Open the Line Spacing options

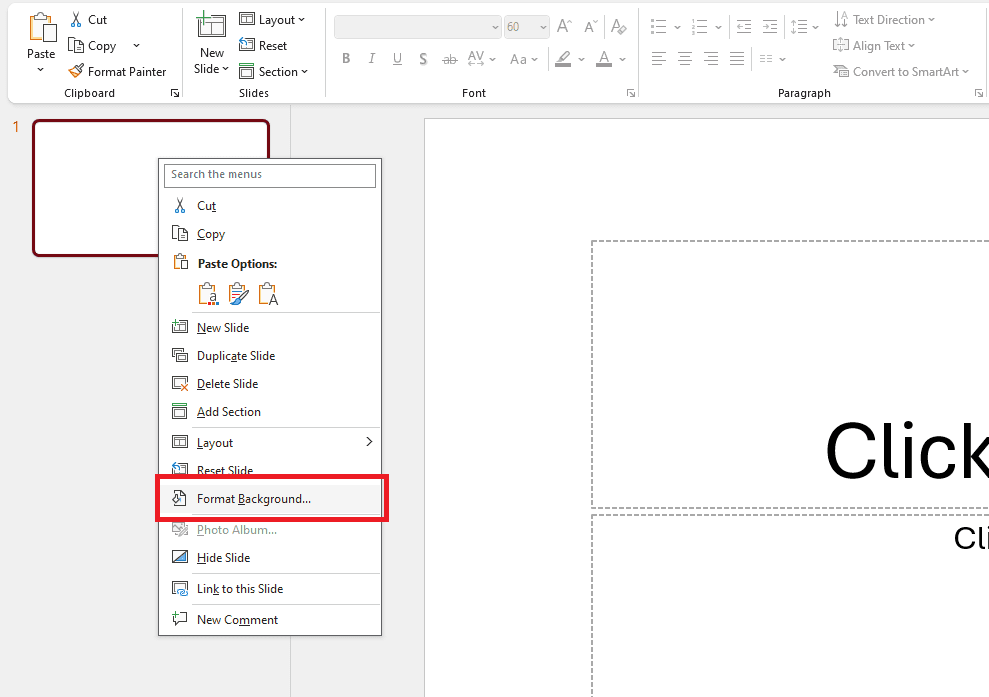pos(804,26)
